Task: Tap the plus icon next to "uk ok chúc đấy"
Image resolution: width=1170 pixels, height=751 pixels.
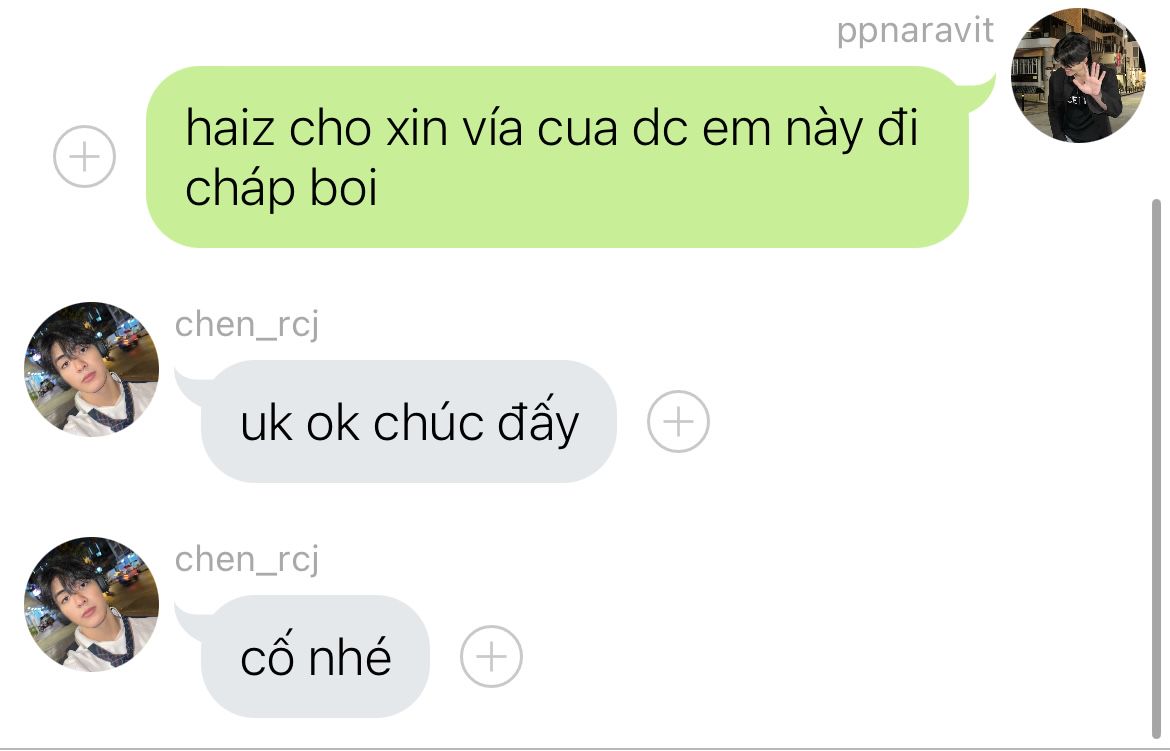Action: pos(678,421)
